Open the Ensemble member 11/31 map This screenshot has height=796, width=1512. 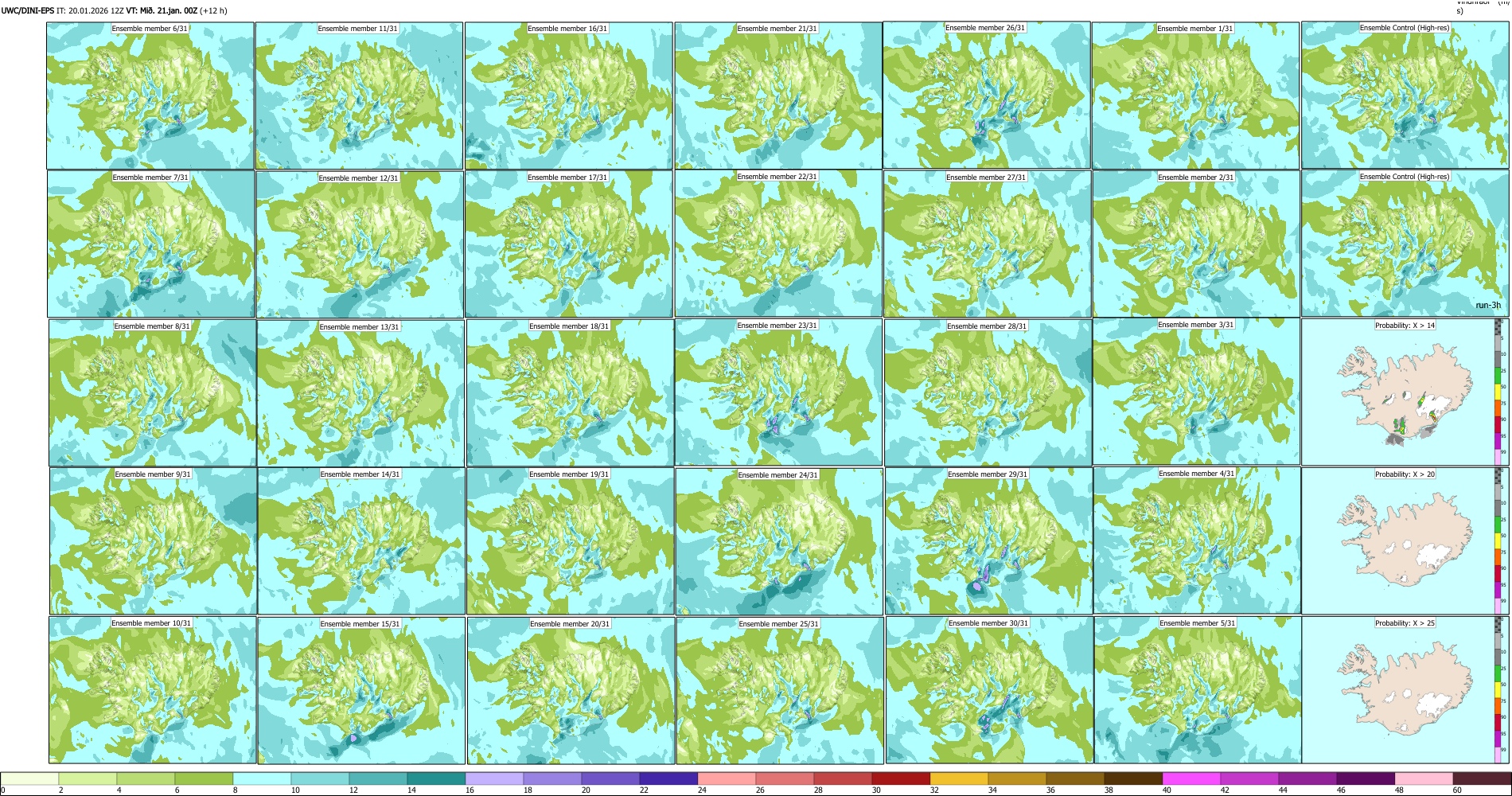coord(359,96)
